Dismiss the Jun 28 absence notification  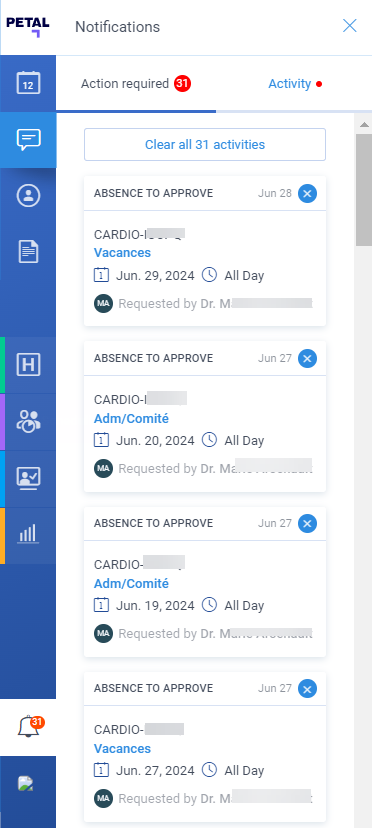coord(308,193)
